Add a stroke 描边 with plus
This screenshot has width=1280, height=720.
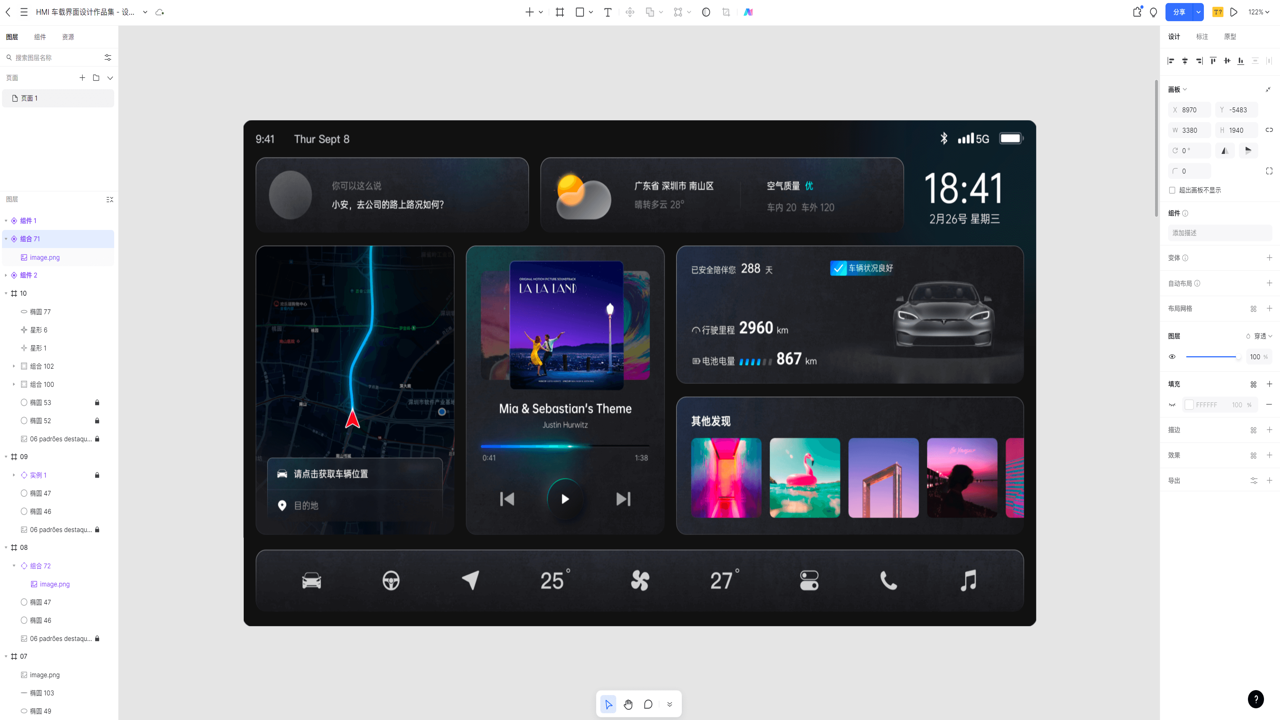click(x=1269, y=430)
